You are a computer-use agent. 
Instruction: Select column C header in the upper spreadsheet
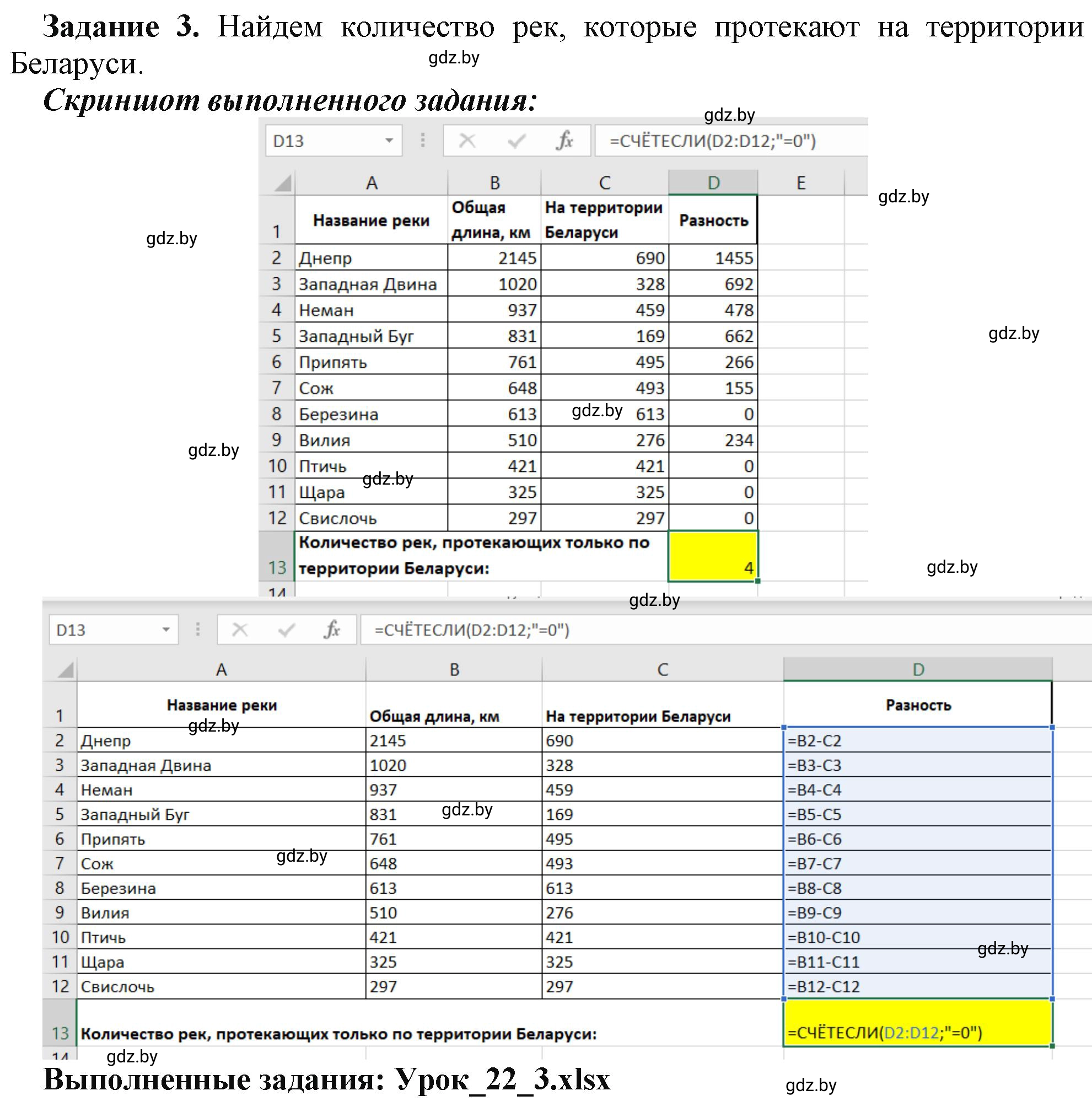[605, 183]
